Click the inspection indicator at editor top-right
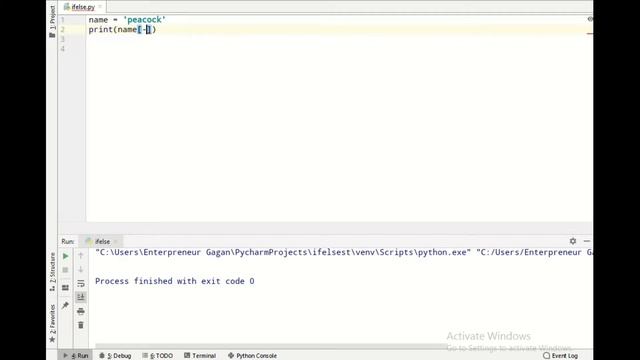Viewport: 640px width, 360px height. coord(590,19)
